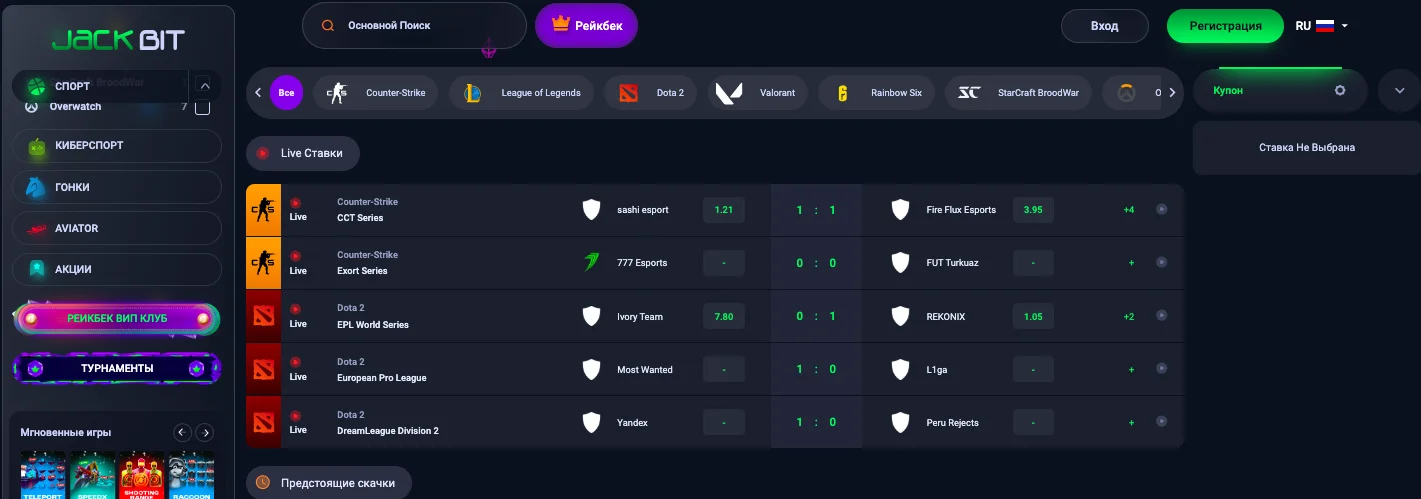1421x499 pixels.
Task: Collapse the sidebar sports list chevron
Action: pos(204,86)
